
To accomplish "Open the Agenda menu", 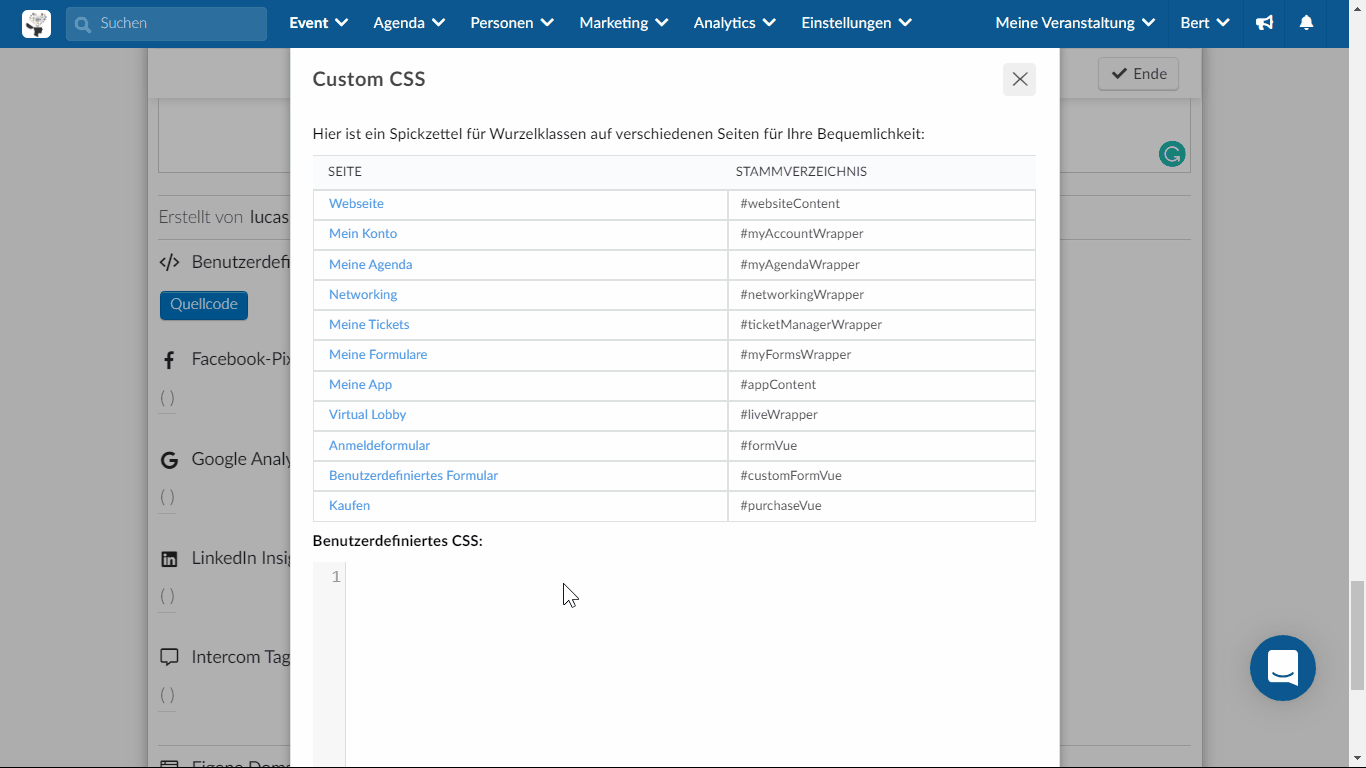I will pyautogui.click(x=409, y=23).
